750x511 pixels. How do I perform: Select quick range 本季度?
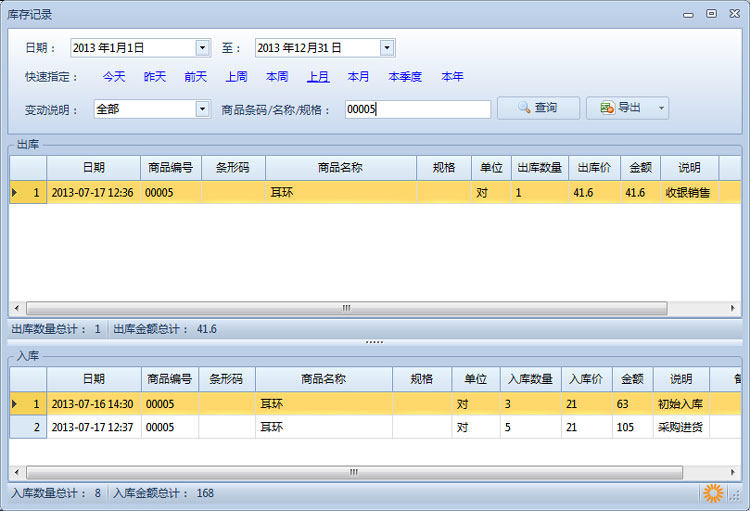tap(405, 77)
